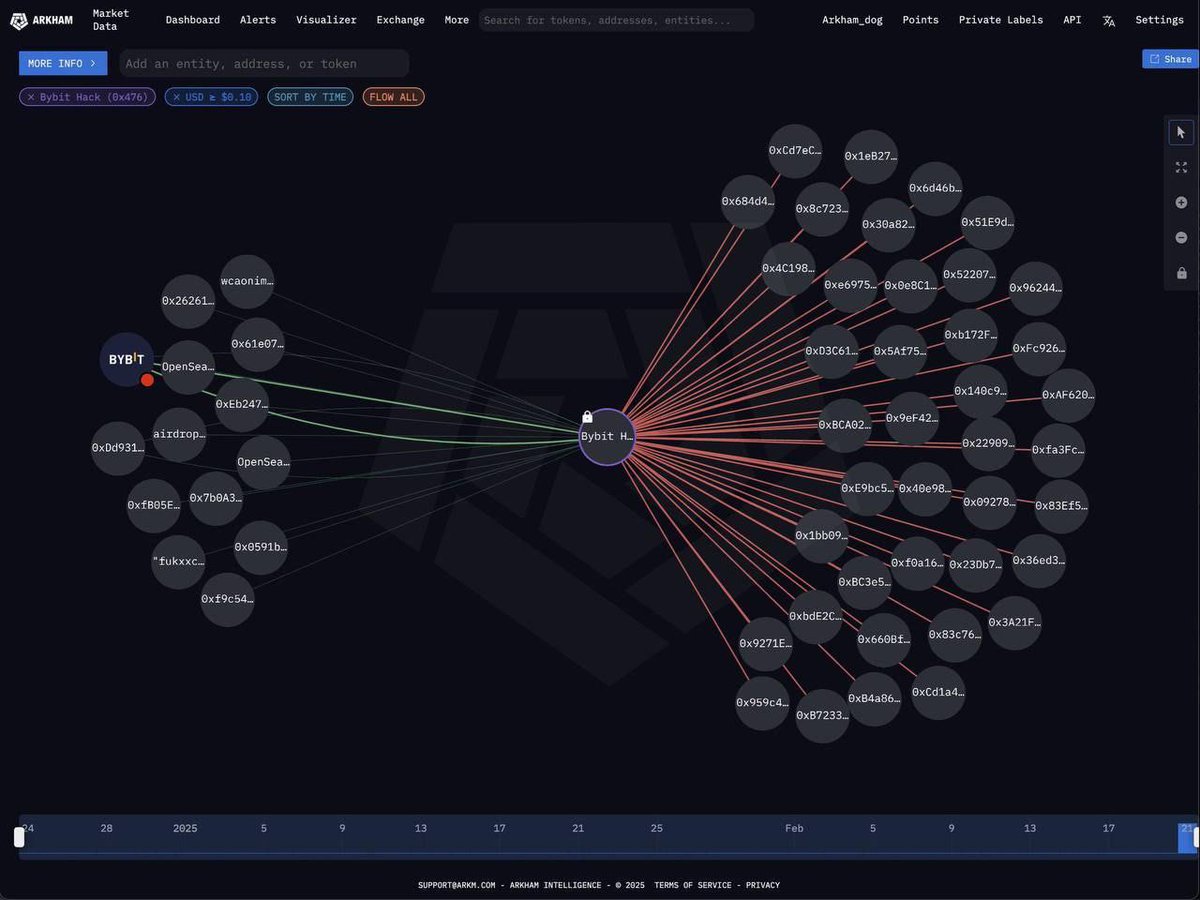Open the More menu
Image resolution: width=1200 pixels, height=900 pixels.
[x=456, y=19]
